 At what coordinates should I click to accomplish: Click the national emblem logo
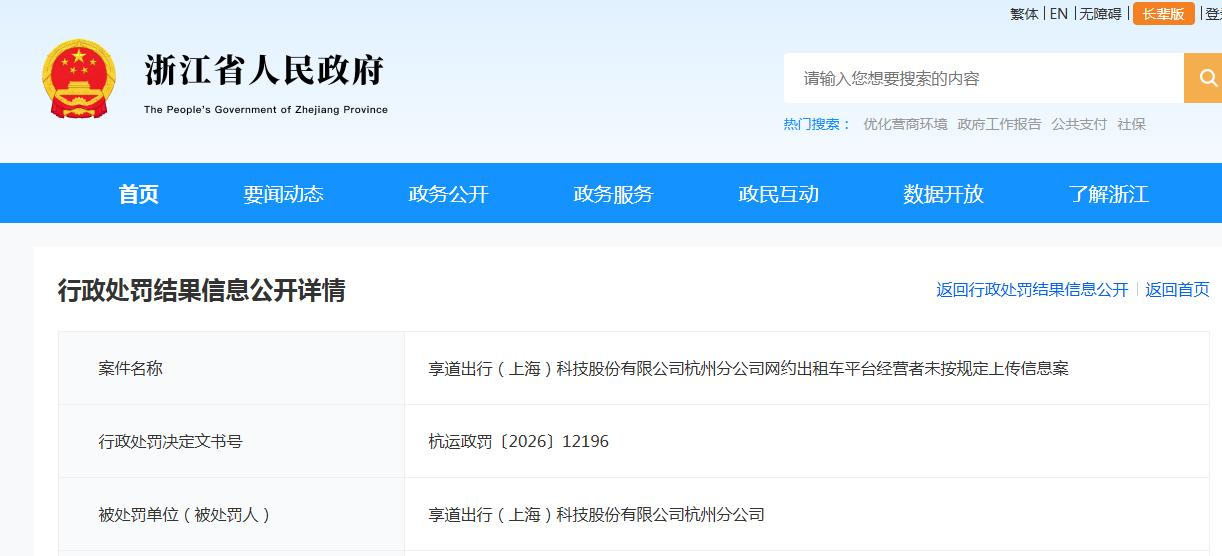[80, 80]
